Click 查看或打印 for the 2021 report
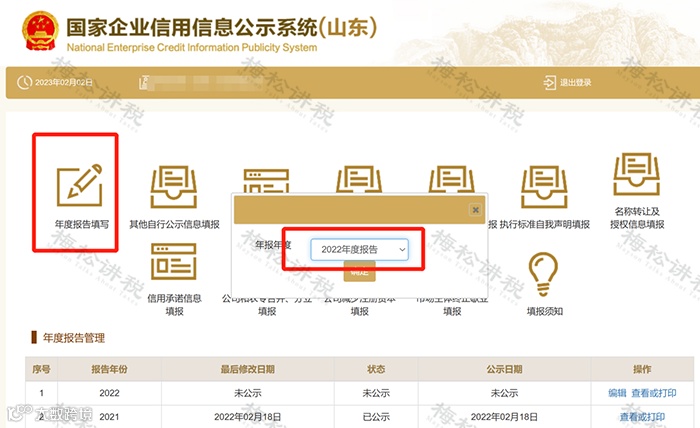This screenshot has width=700, height=428. click(642, 417)
